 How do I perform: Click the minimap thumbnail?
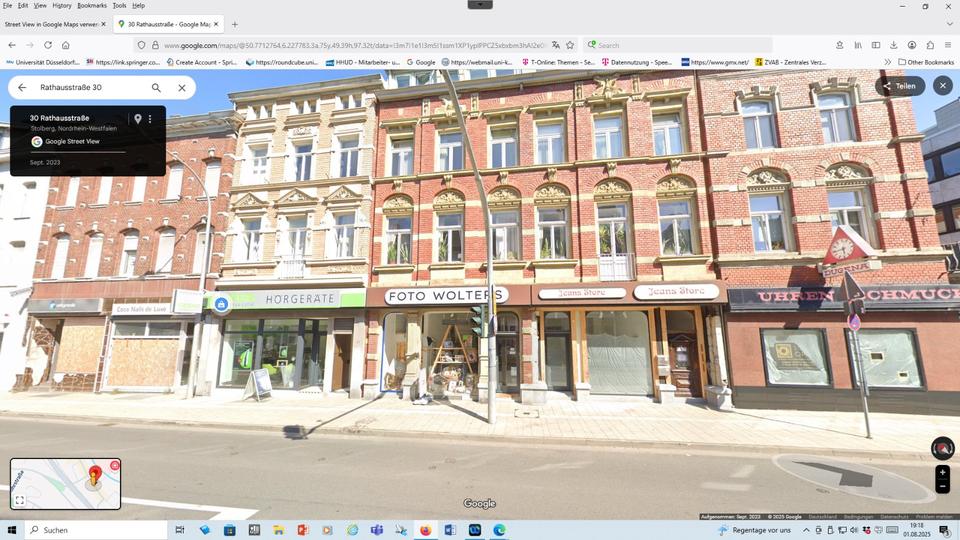point(66,484)
